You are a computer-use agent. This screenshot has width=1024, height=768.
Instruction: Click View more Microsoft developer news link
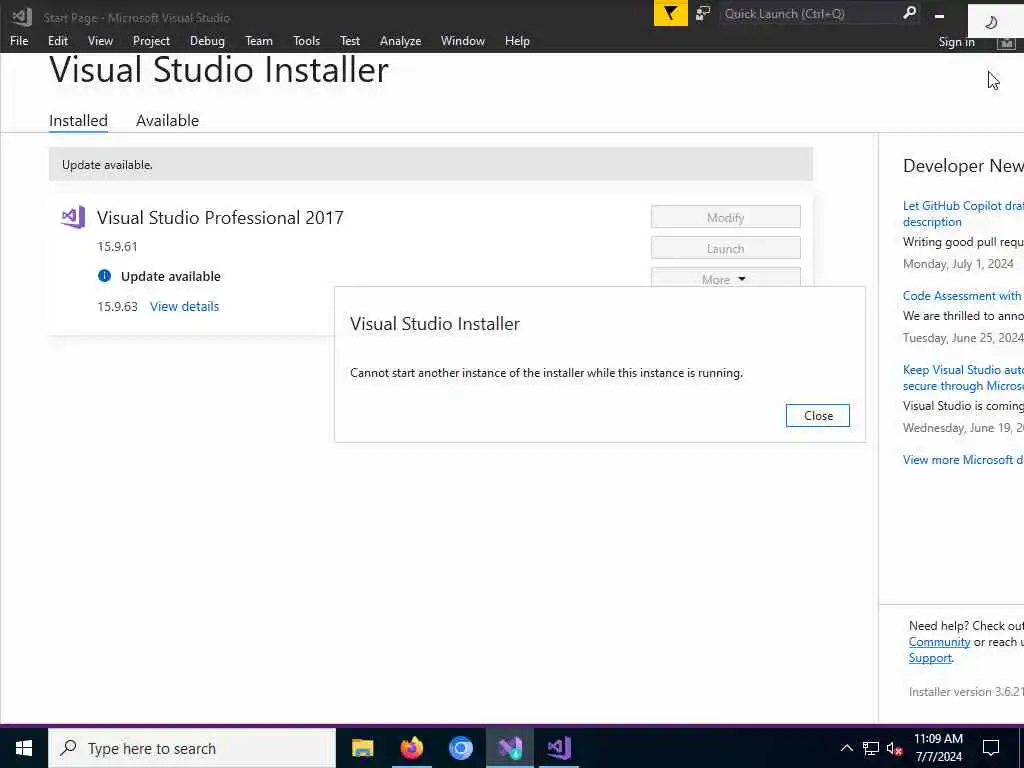tap(963, 460)
